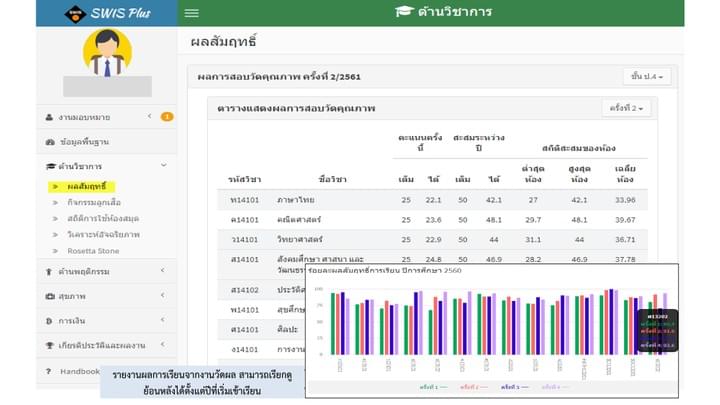Toggle ครั้งที่ 3 blue series in chart legend
The image size is (720, 405).
[514, 386]
